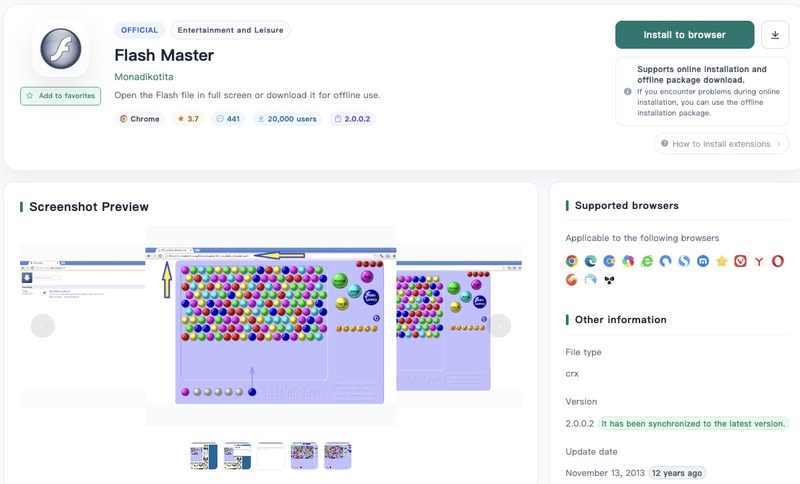Click the Yandex 'Y' browser icon

point(759,261)
